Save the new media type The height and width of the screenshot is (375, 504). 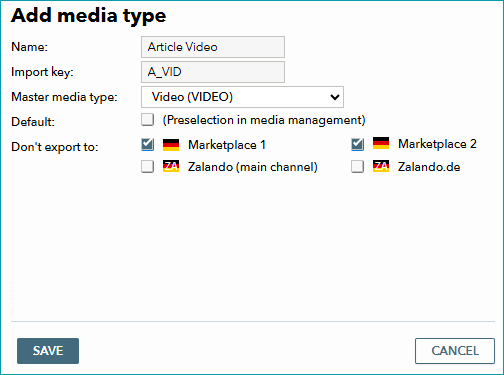[48, 351]
